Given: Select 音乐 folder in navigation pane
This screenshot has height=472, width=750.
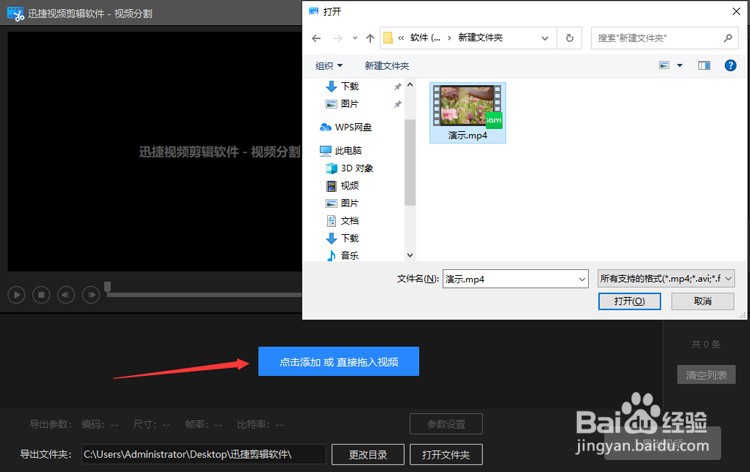Looking at the screenshot, I should point(349,255).
